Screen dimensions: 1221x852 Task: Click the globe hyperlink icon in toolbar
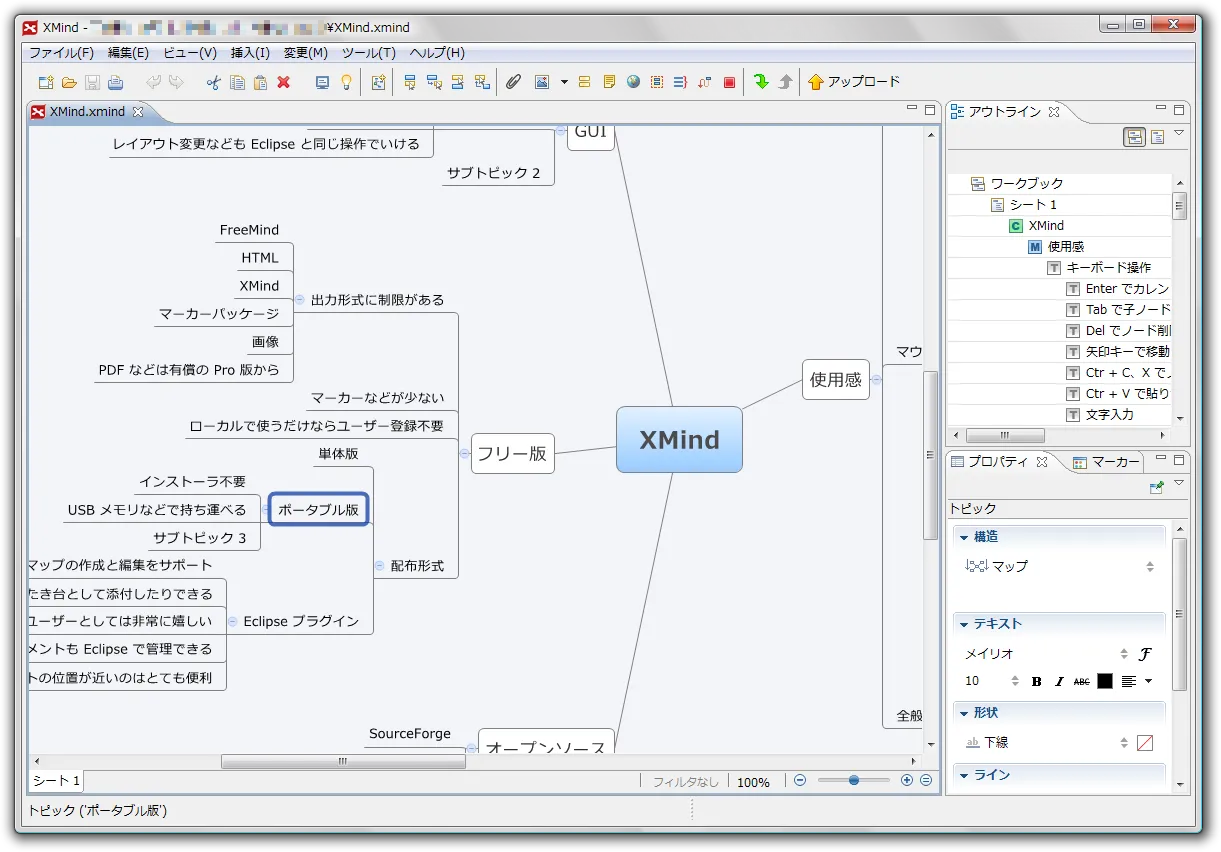[x=632, y=81]
